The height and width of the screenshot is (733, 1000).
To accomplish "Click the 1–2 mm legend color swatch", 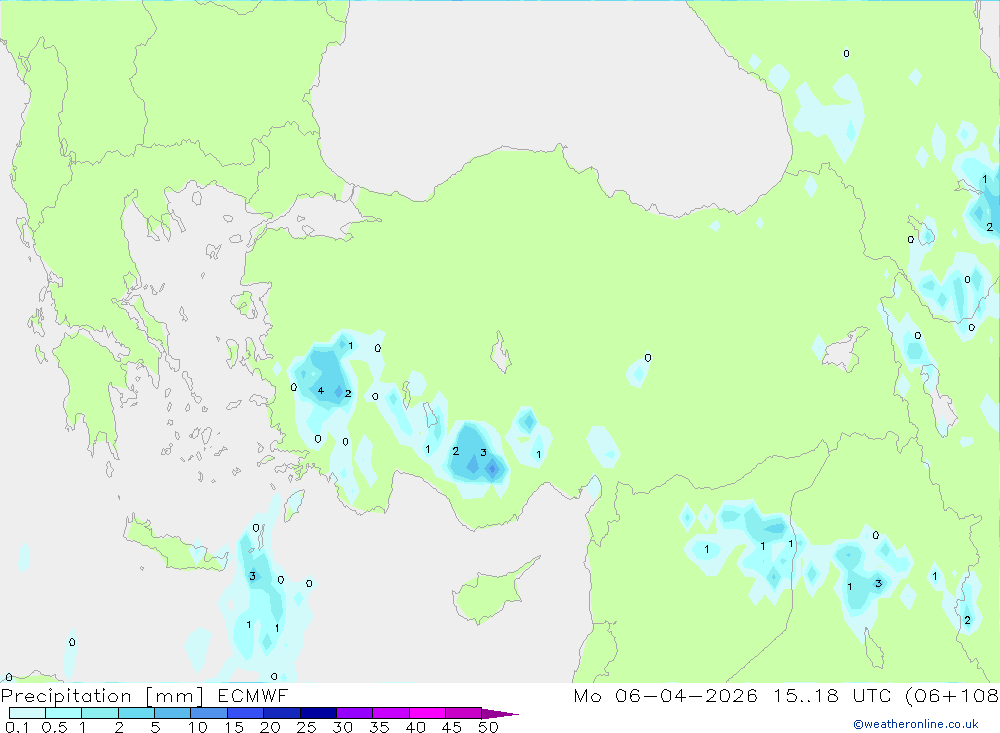I will coord(100,713).
